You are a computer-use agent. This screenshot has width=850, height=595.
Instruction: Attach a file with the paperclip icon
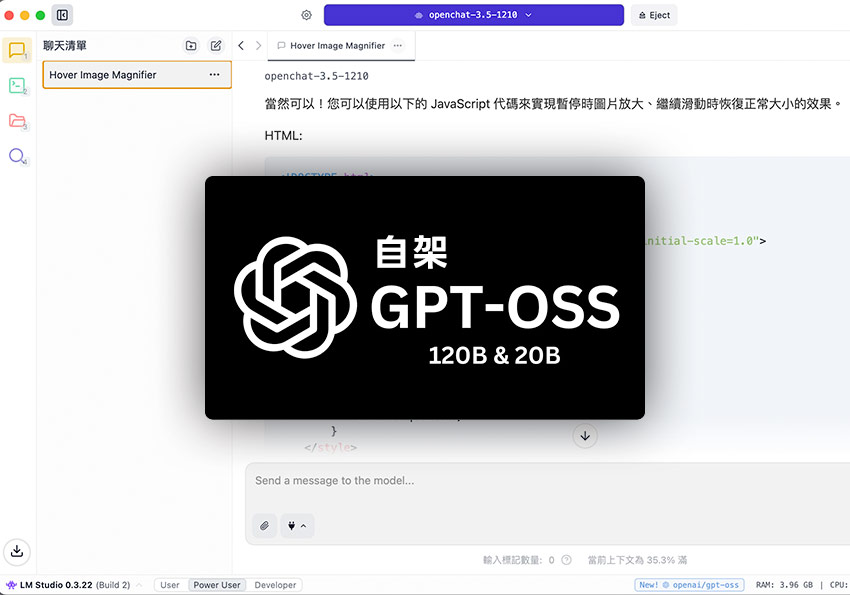(x=265, y=526)
